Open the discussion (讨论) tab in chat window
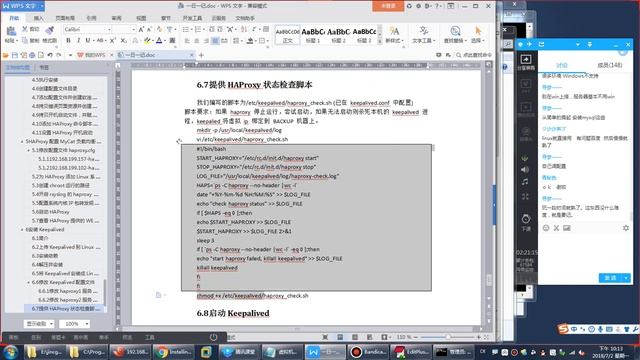This screenshot has width=640, height=360. coord(562,65)
